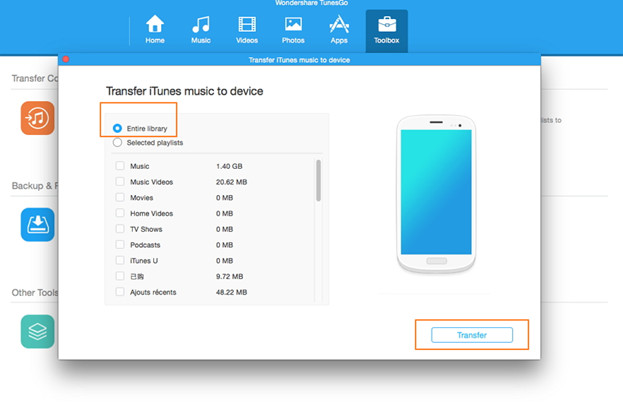This screenshot has height=419, width=623.
Task: Go to the Music section icon
Action: [201, 24]
